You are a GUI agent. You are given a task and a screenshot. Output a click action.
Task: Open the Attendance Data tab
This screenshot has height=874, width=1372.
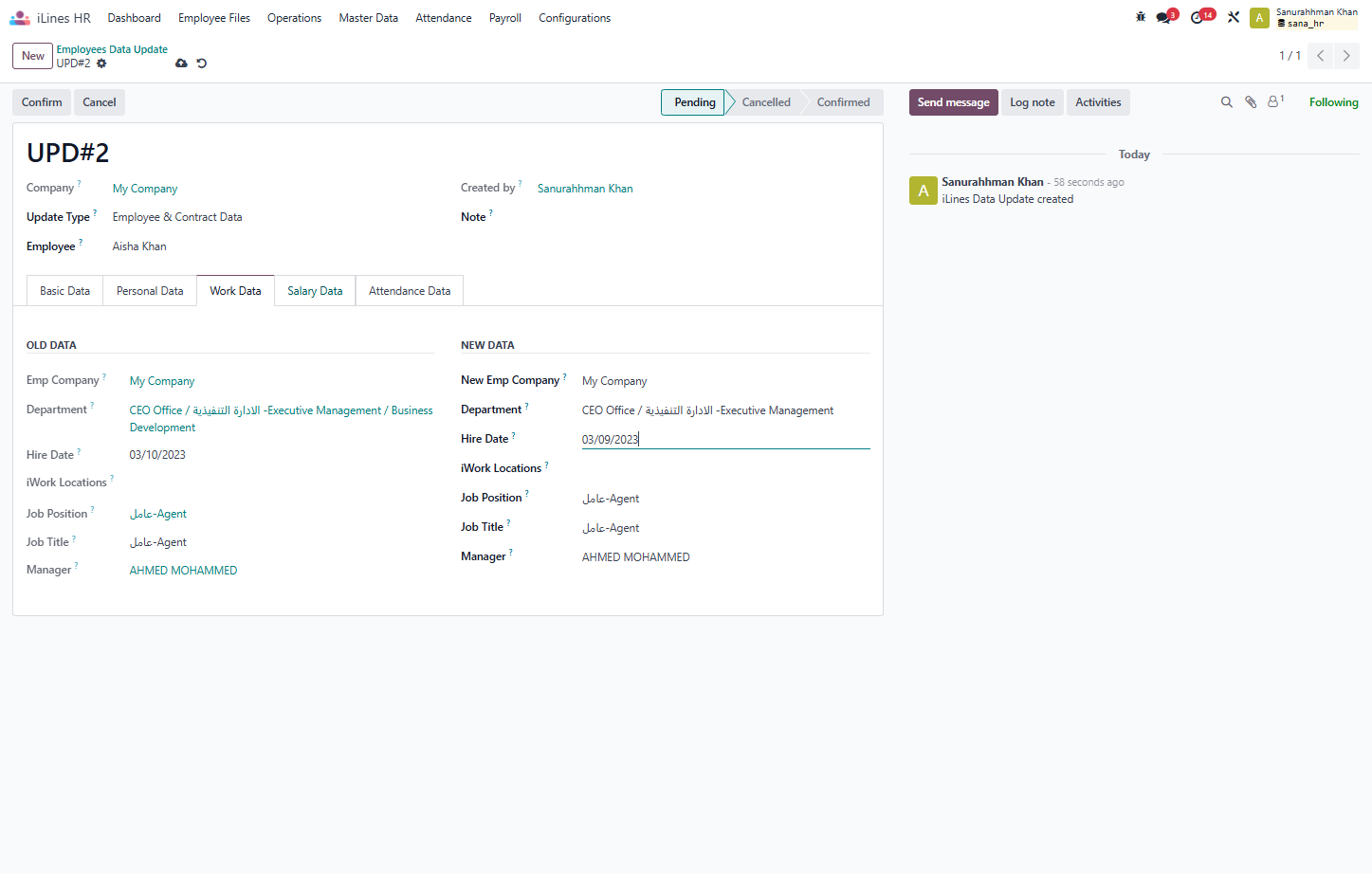click(410, 291)
